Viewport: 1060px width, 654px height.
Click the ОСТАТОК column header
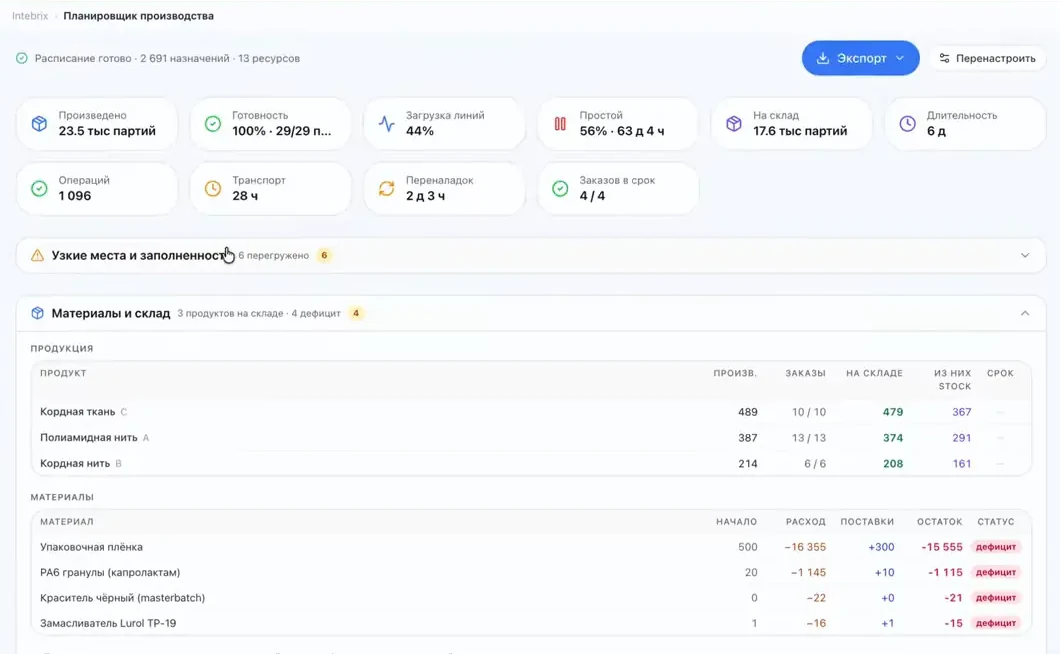pyautogui.click(x=939, y=522)
